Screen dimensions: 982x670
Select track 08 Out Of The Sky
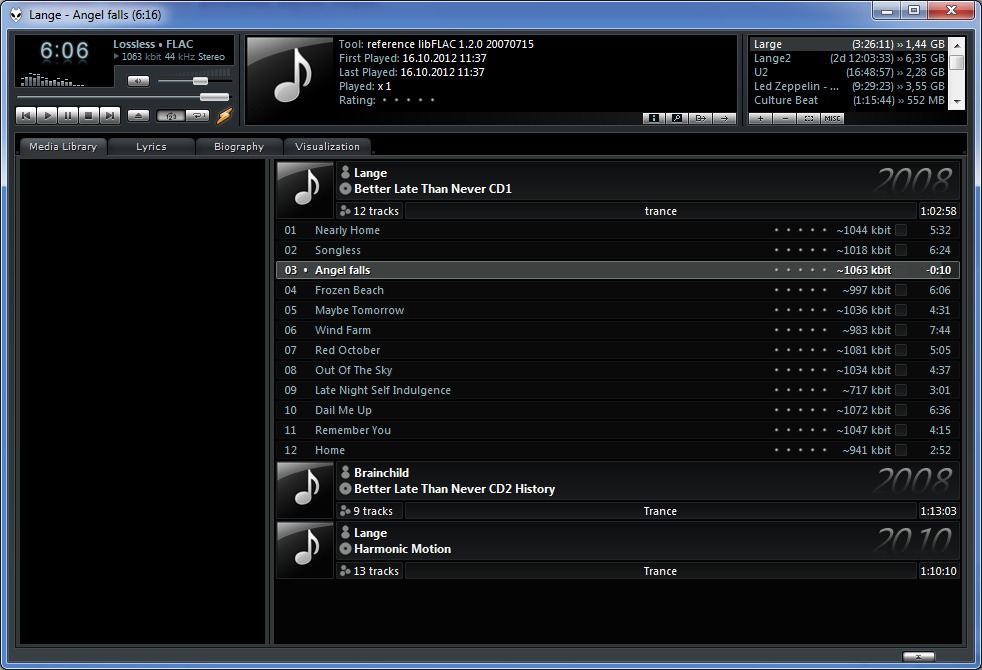click(618, 371)
